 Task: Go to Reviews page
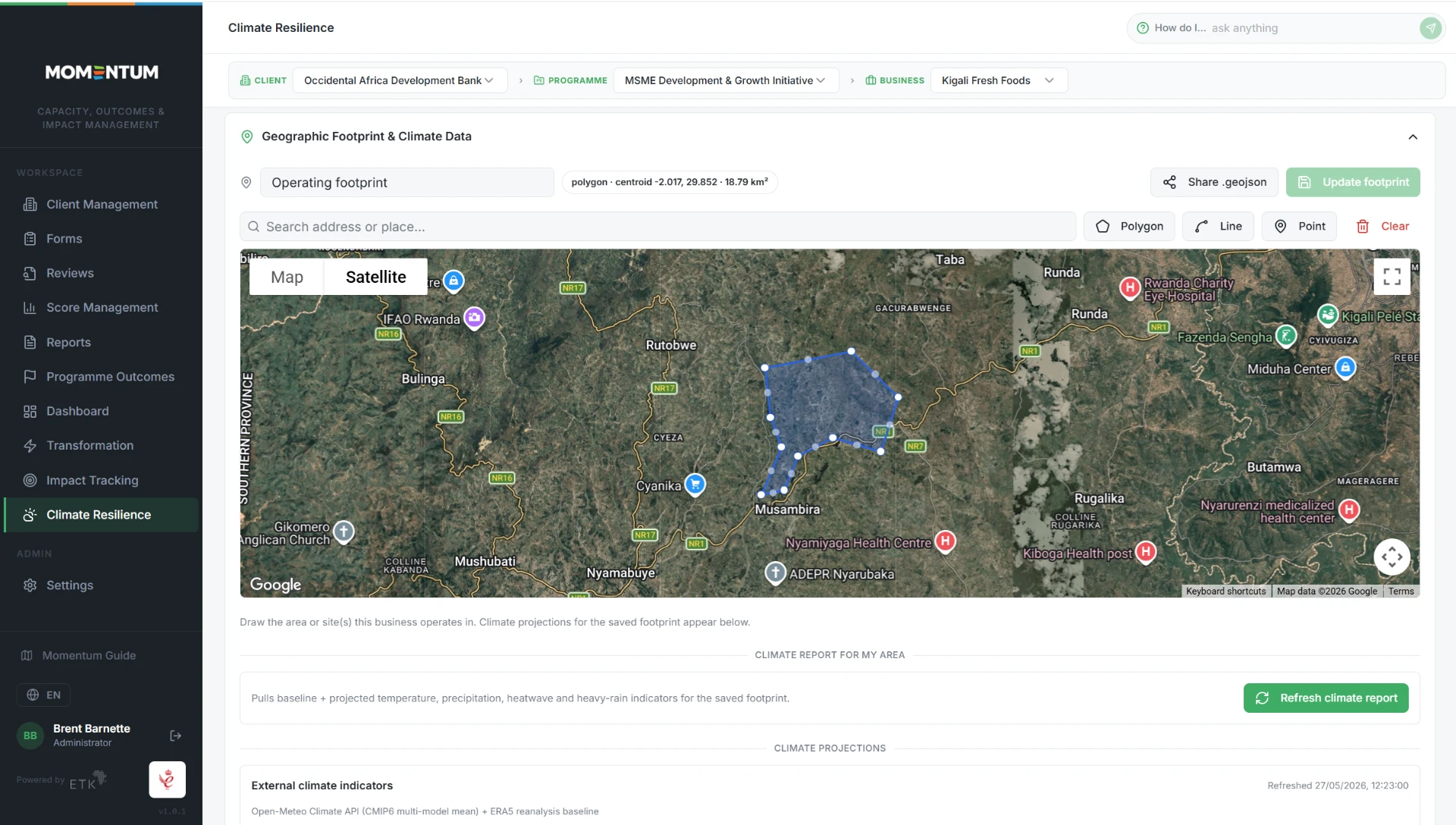click(x=101, y=273)
